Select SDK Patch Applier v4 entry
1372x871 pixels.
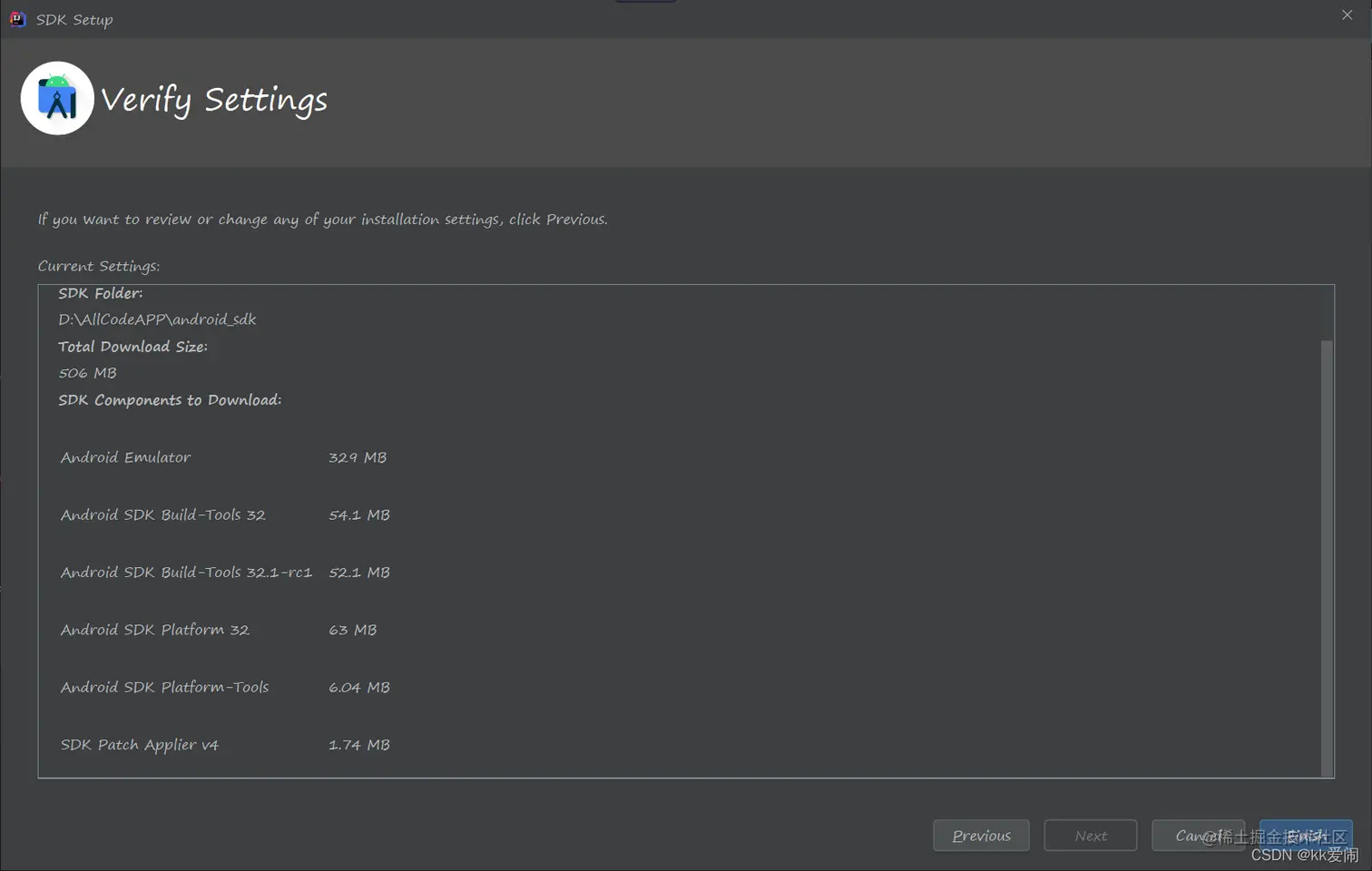[x=139, y=745]
